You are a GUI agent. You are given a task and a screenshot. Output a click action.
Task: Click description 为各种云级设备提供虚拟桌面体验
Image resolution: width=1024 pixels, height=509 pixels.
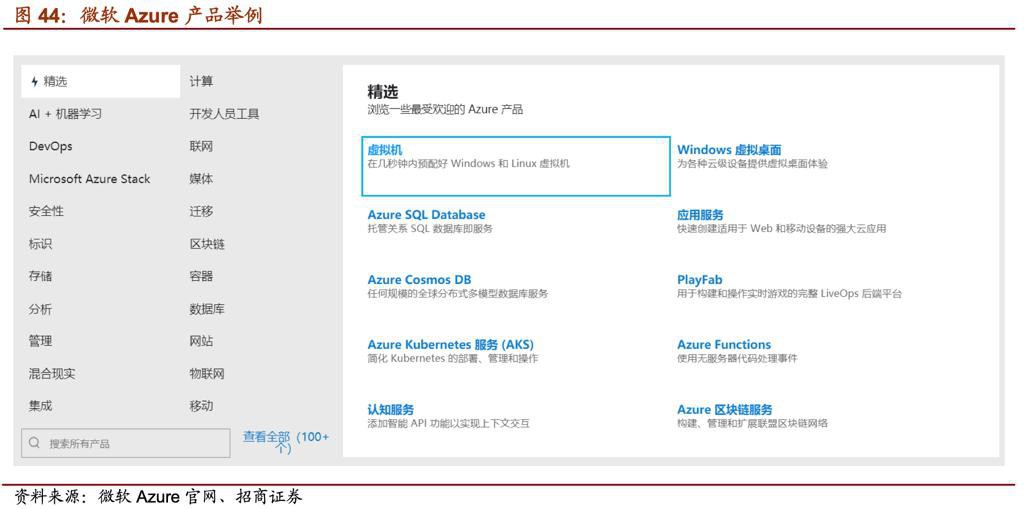(752, 164)
